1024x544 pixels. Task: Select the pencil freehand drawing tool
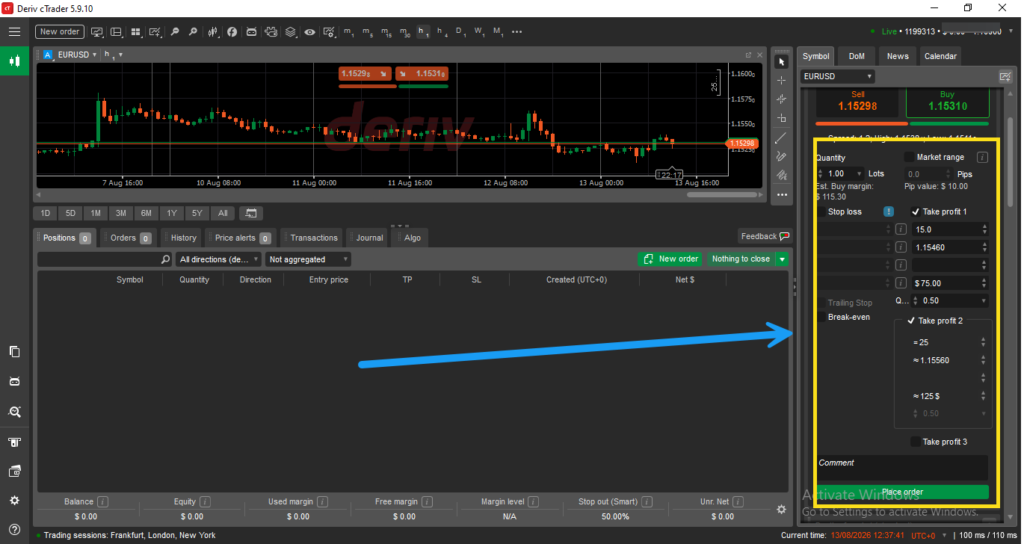pyautogui.click(x=781, y=157)
